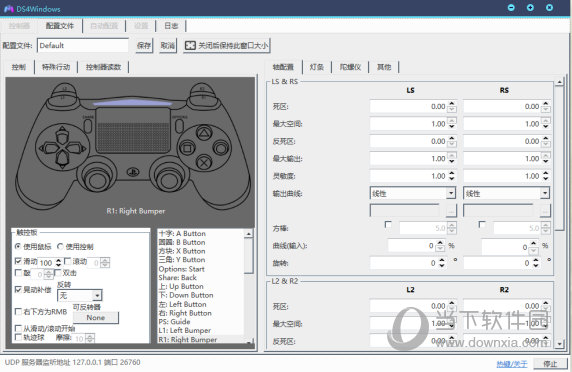Click the touchpad area on the controller diagram
This screenshot has width=572, height=372.
coord(133,131)
